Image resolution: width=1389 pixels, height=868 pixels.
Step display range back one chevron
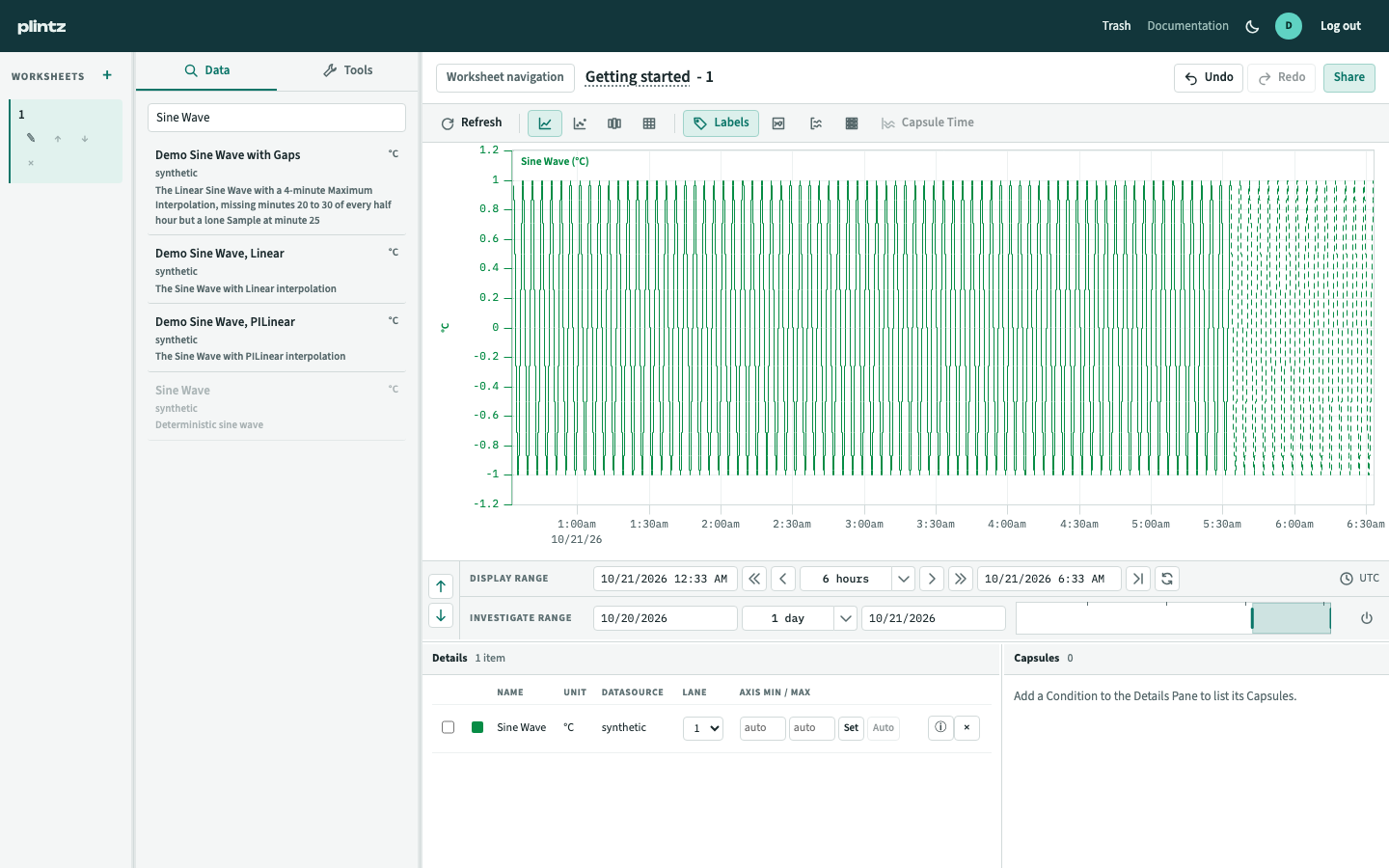click(783, 579)
